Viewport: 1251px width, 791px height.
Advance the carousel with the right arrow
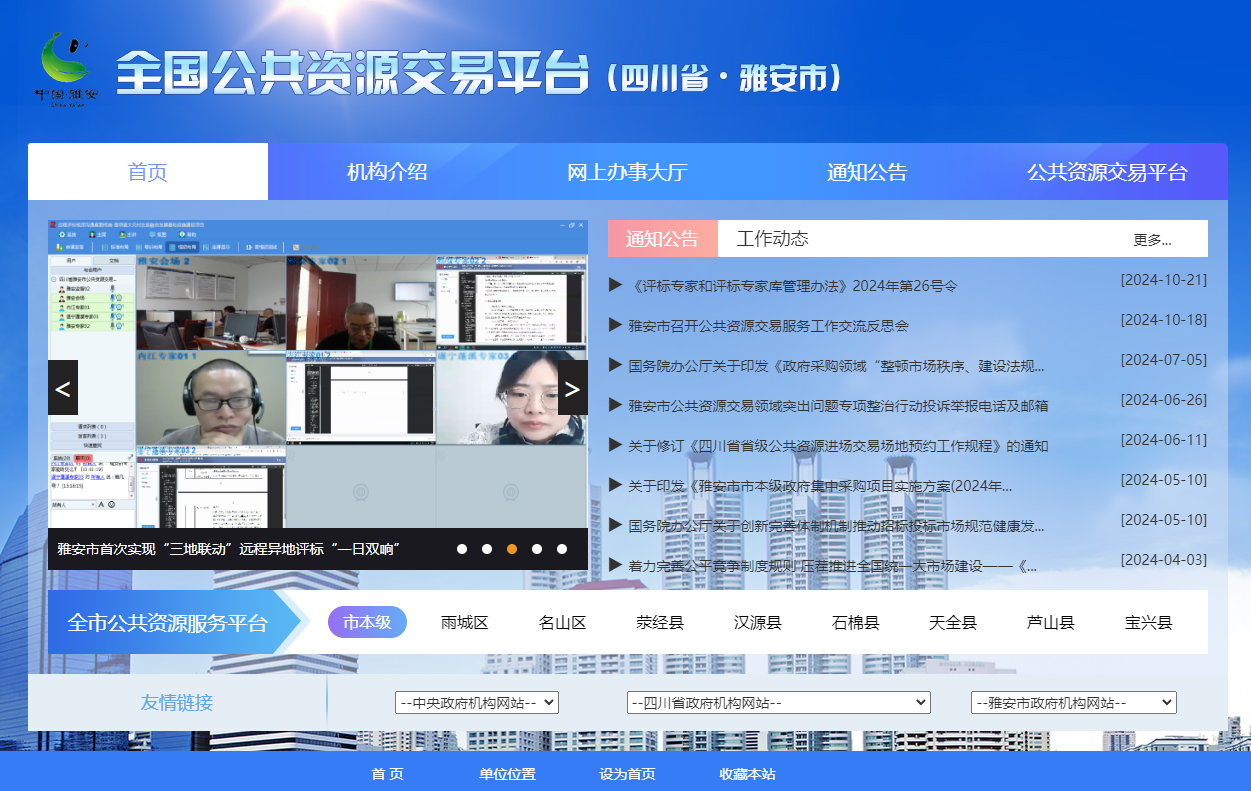571,387
